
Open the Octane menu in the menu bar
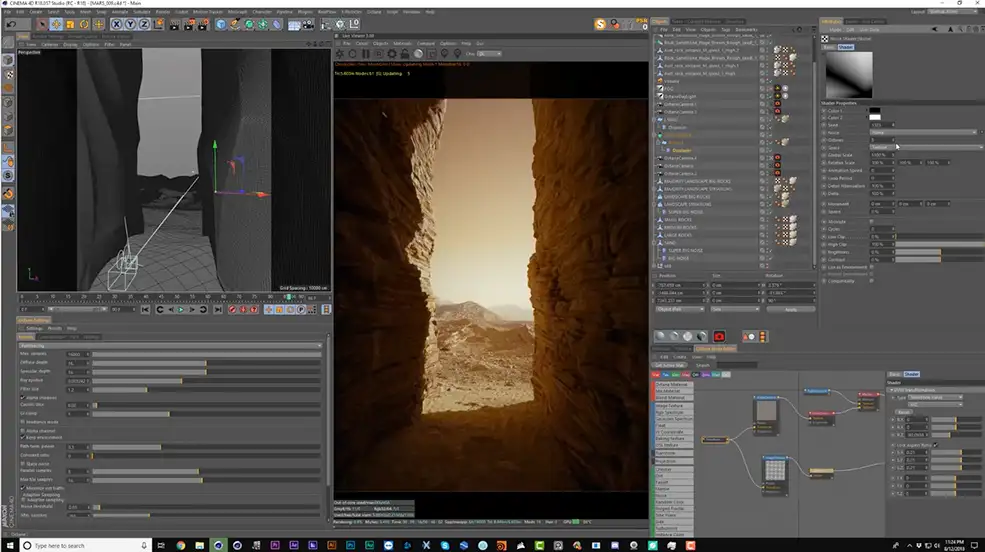[374, 12]
